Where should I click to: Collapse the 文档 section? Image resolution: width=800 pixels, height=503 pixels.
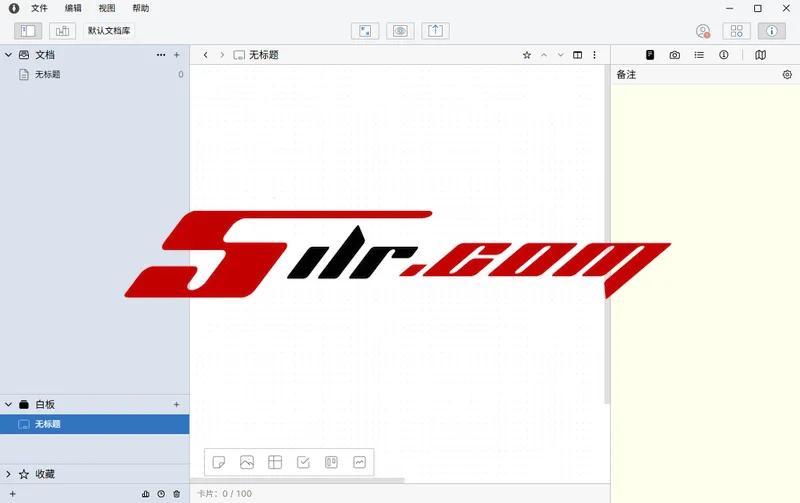pos(8,55)
